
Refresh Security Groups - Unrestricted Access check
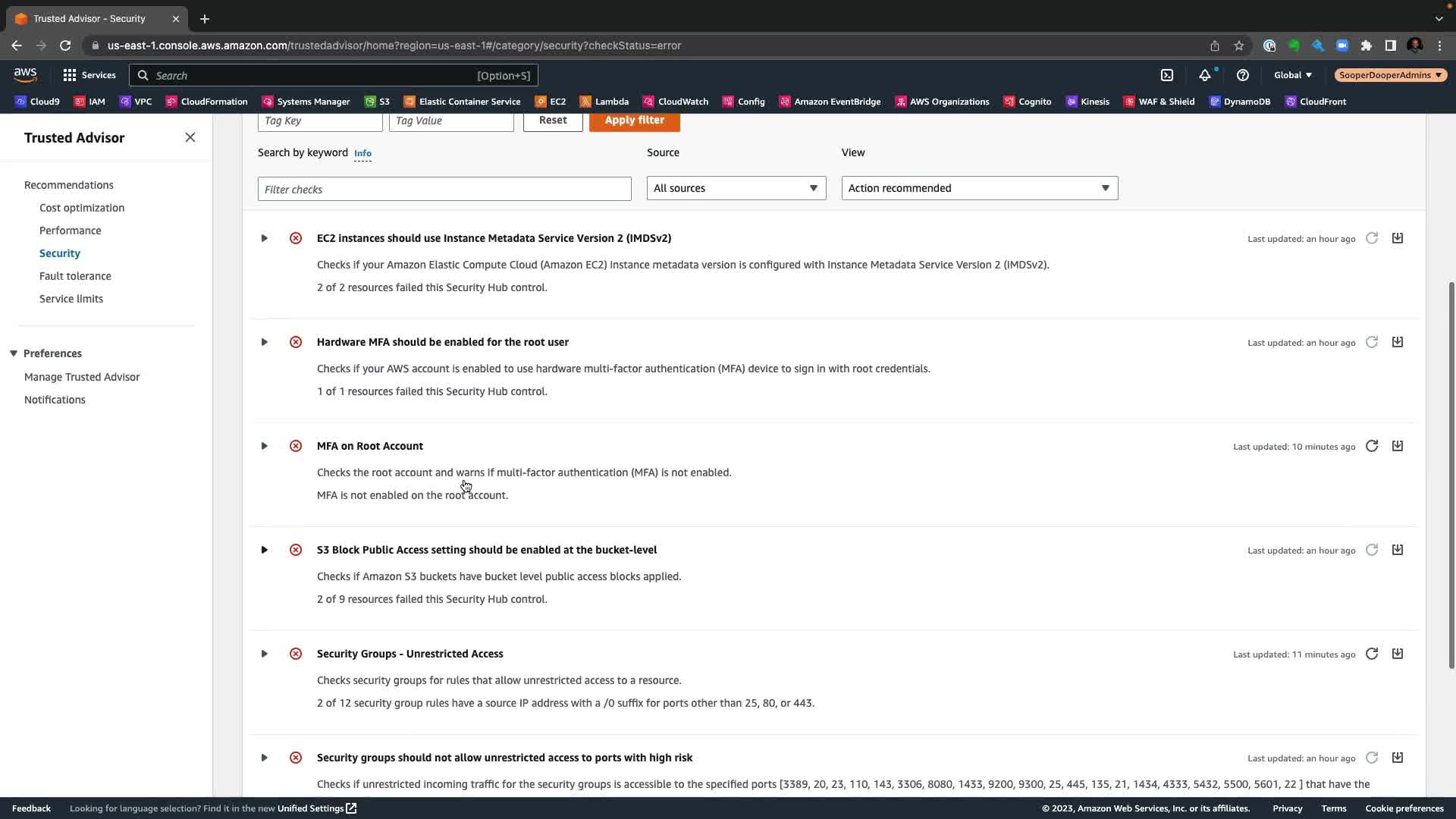coord(1371,654)
